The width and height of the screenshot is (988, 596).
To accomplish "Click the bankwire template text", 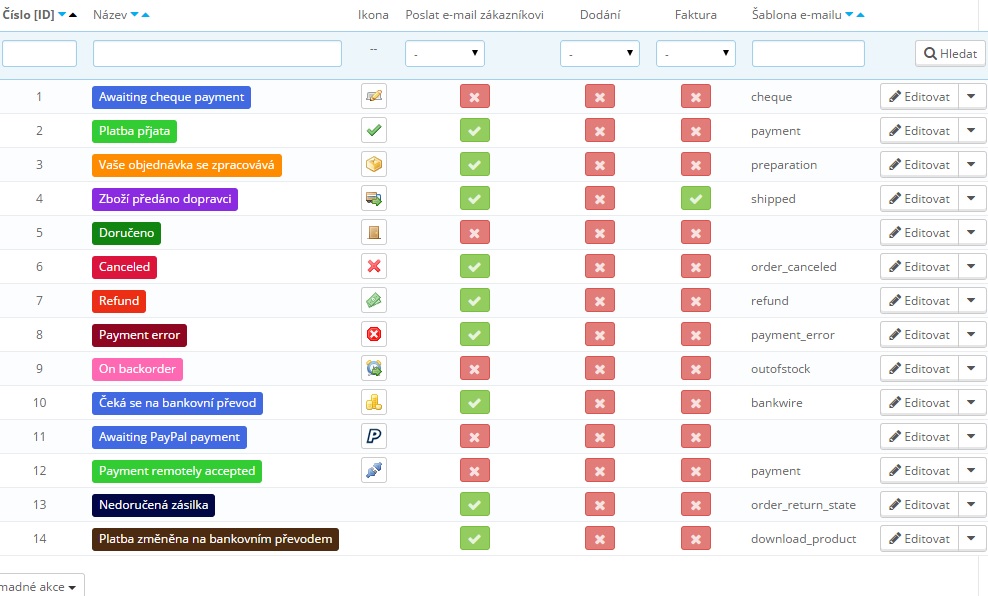I will (x=776, y=403).
